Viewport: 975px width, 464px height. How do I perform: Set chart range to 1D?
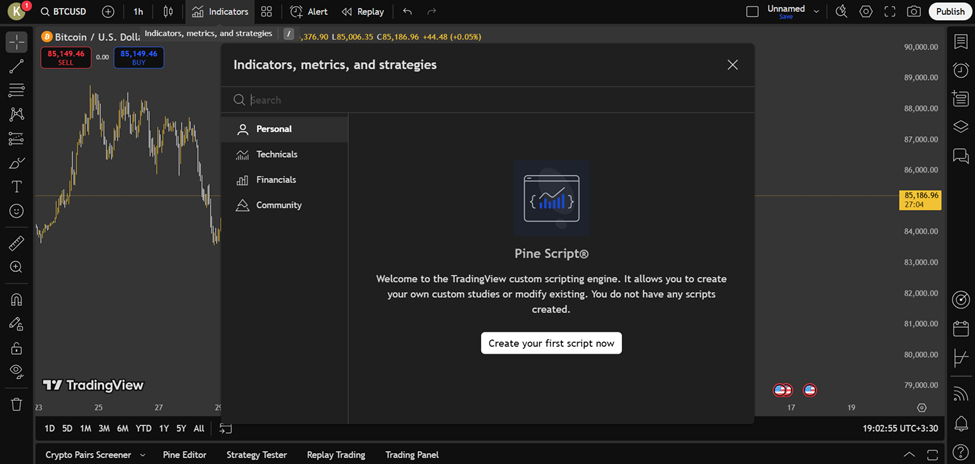50,429
